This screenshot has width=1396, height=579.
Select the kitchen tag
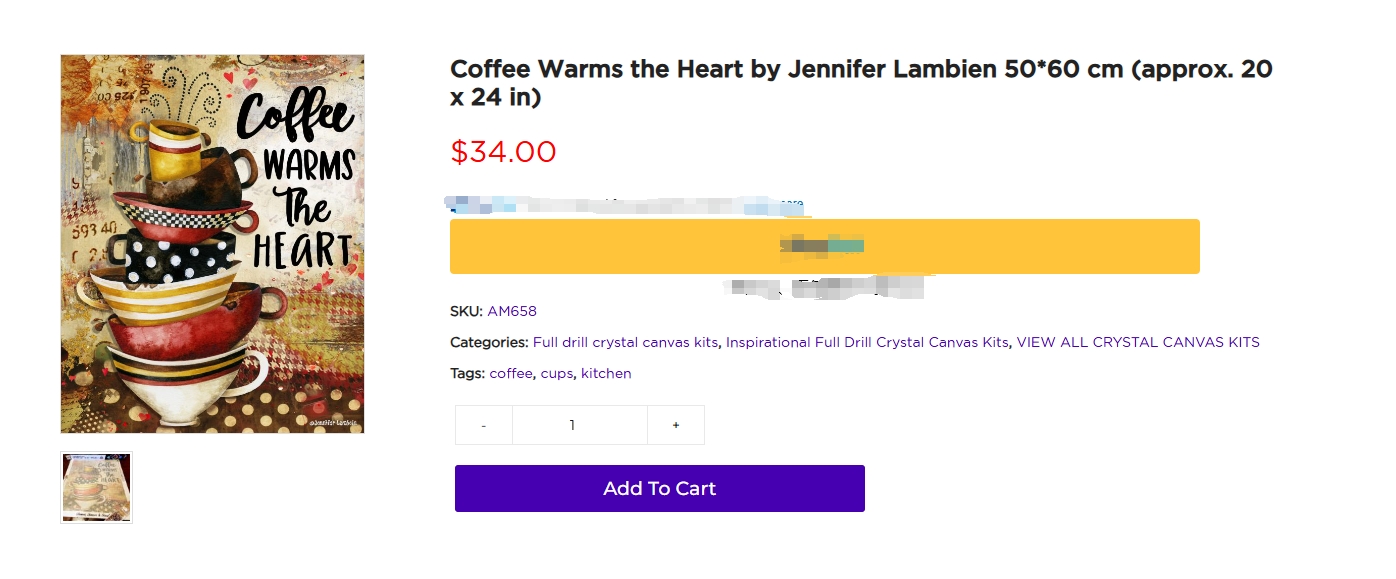pyautogui.click(x=606, y=373)
